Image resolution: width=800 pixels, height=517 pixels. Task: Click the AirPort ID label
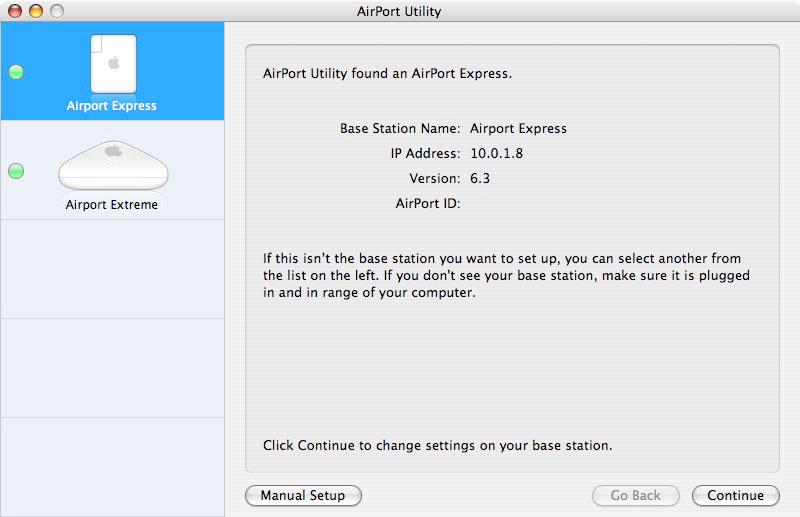[x=428, y=203]
